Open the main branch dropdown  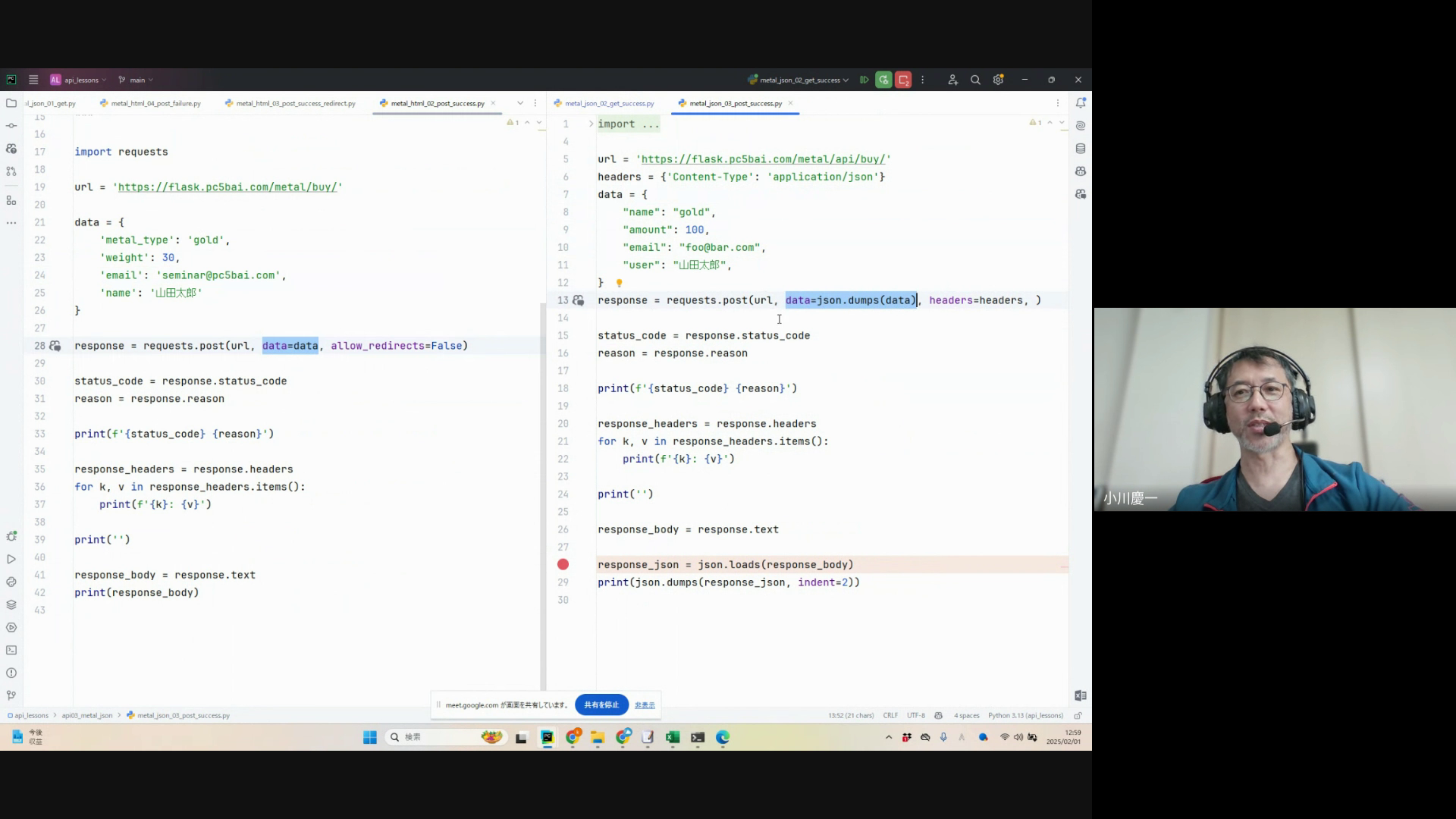point(136,80)
